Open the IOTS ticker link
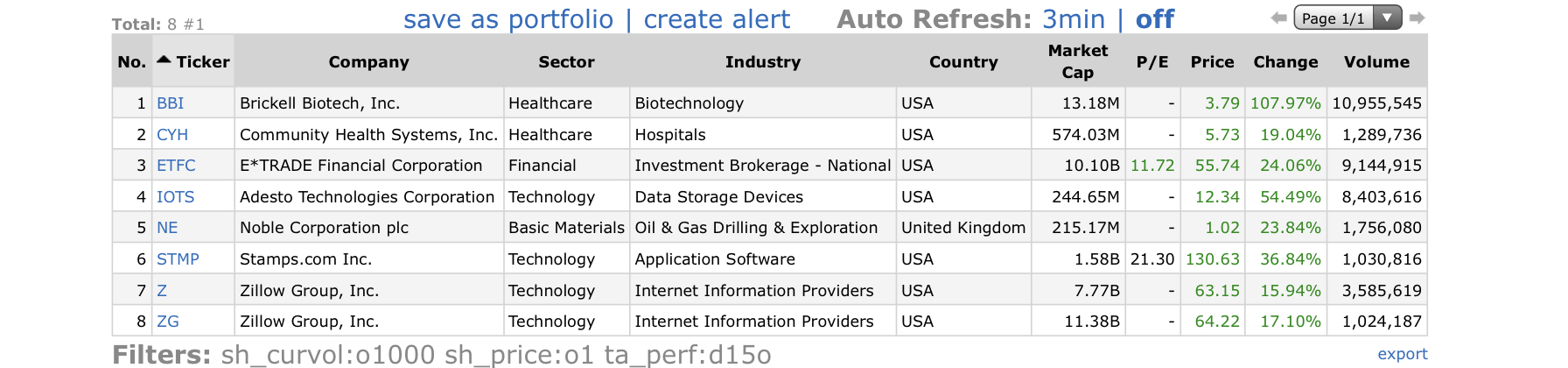The image size is (1568, 368). point(176,196)
